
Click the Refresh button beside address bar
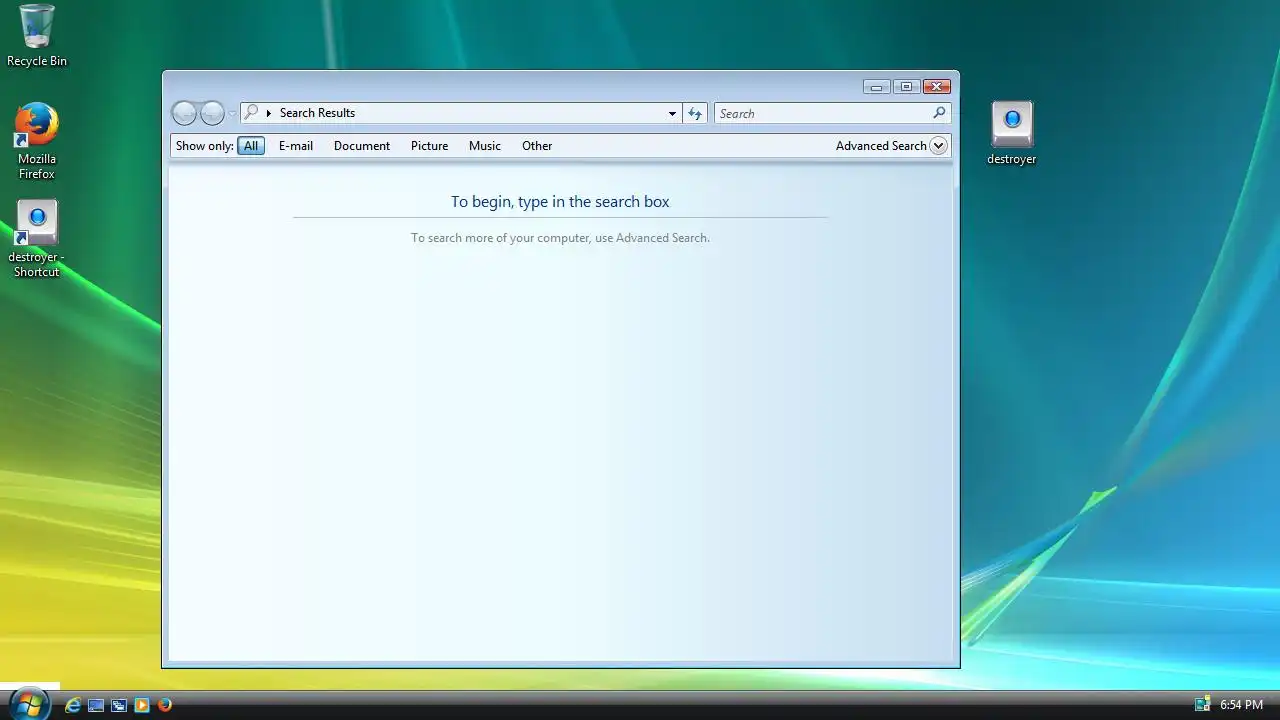pyautogui.click(x=695, y=113)
